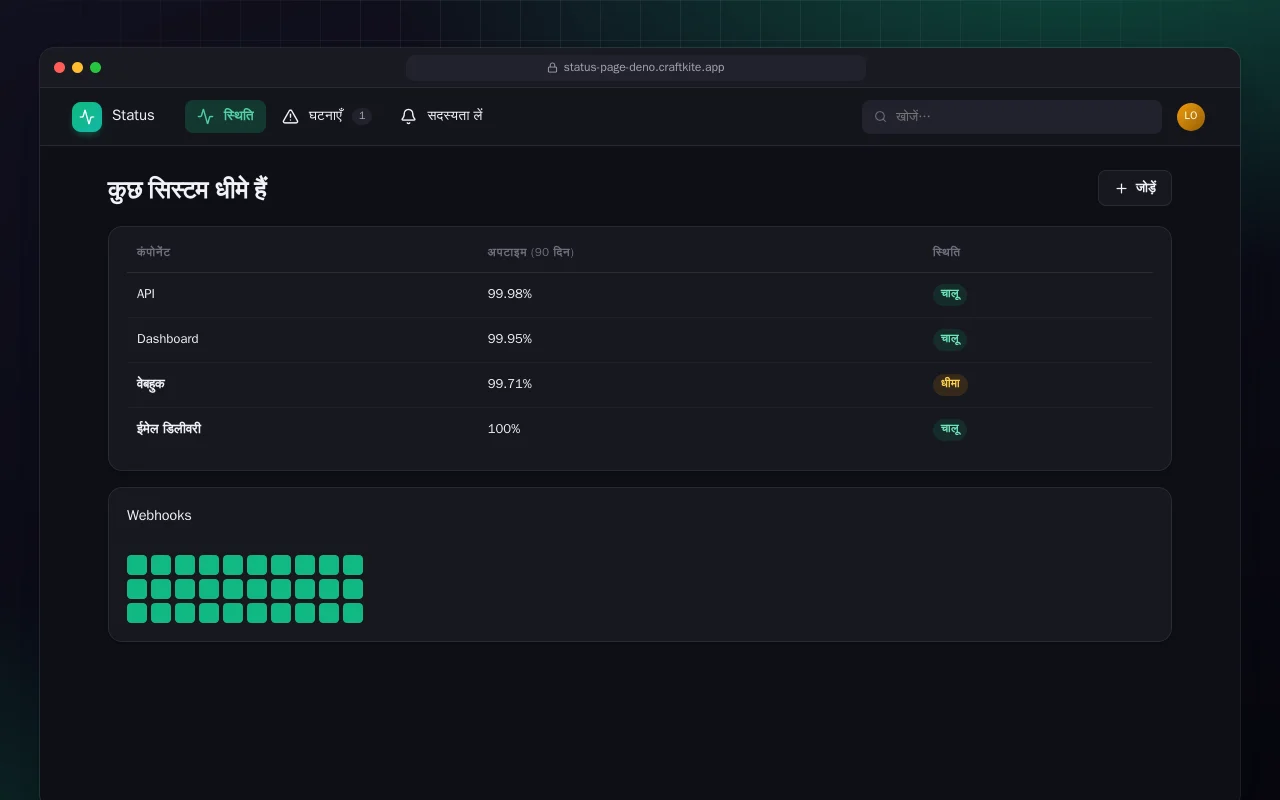This screenshot has height=800, width=1280.
Task: Click the pulse icon in the स्थिति tab
Action: point(206,117)
